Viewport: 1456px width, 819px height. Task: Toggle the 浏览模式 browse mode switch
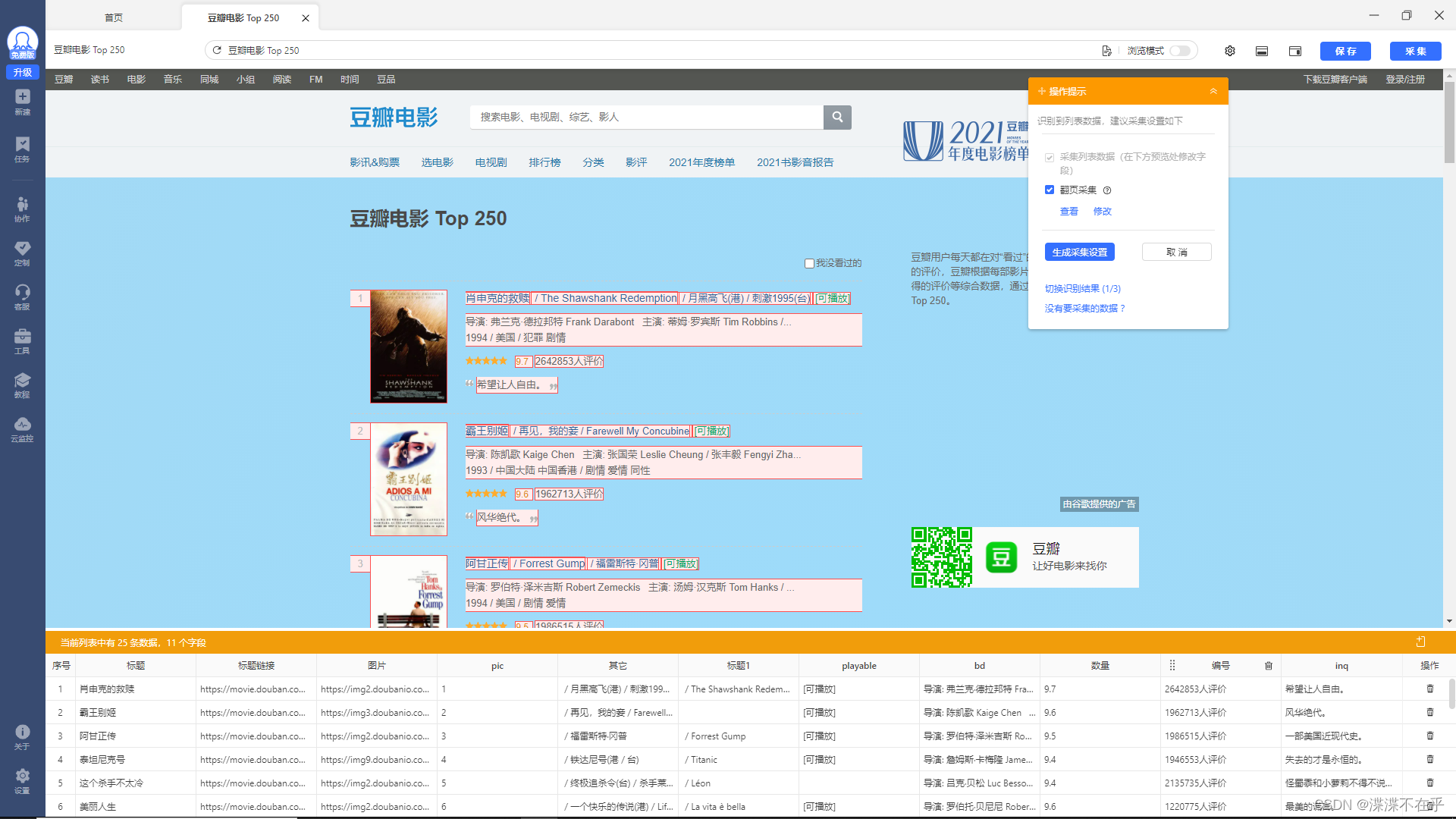click(1179, 51)
